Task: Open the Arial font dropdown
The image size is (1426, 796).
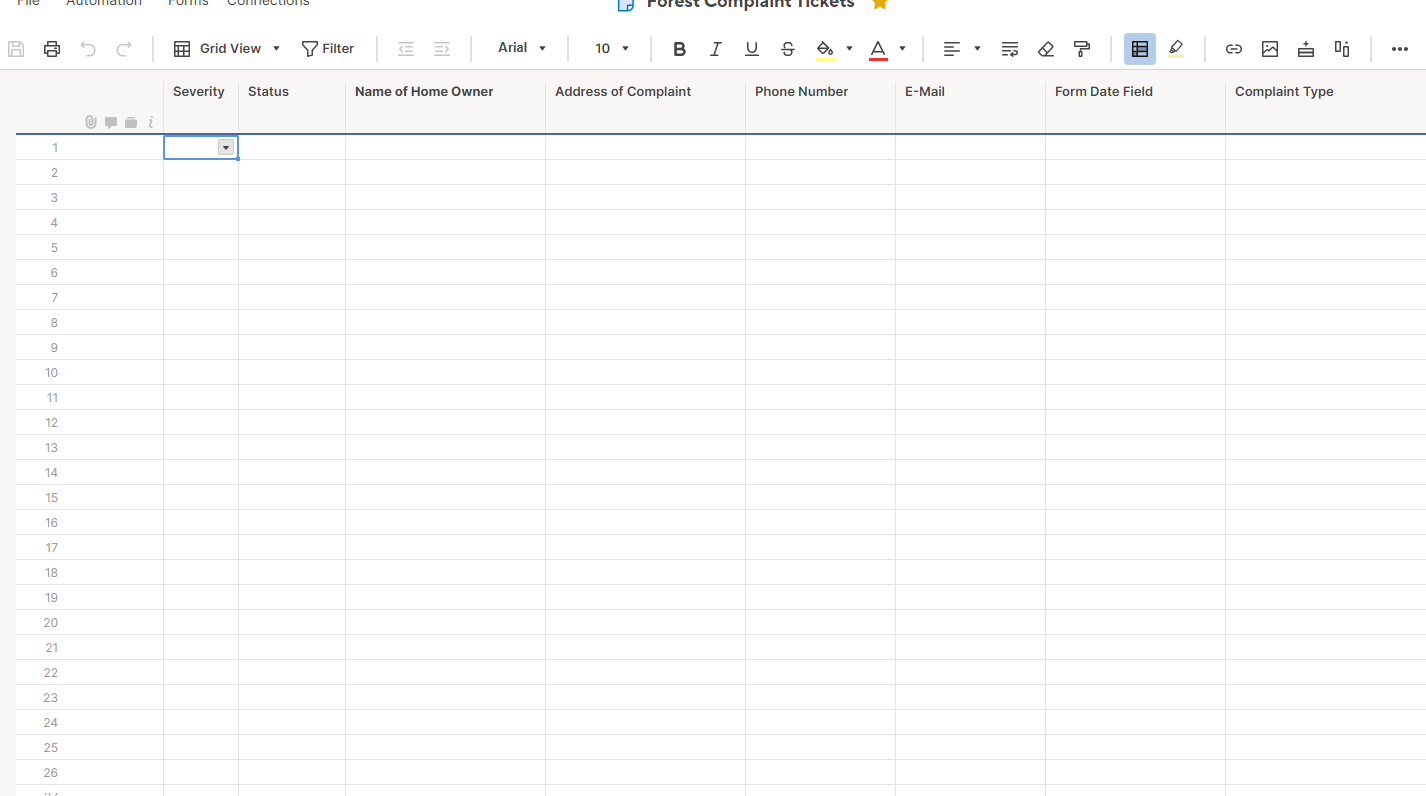Action: tap(522, 48)
